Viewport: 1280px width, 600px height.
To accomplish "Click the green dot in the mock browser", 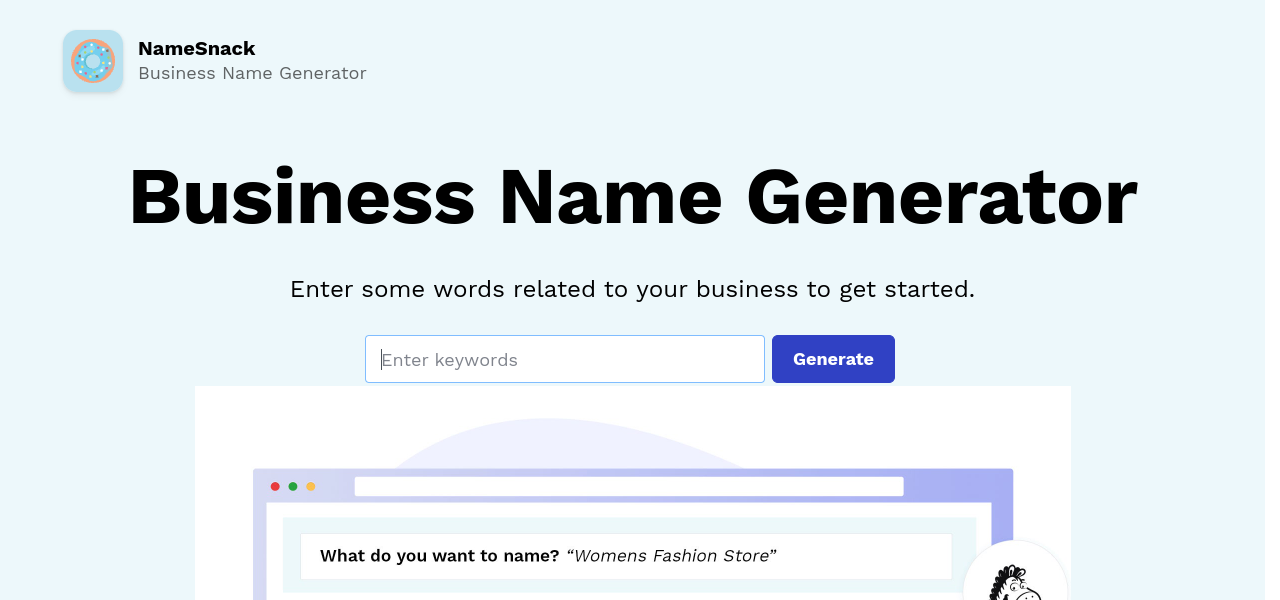I will (x=293, y=486).
